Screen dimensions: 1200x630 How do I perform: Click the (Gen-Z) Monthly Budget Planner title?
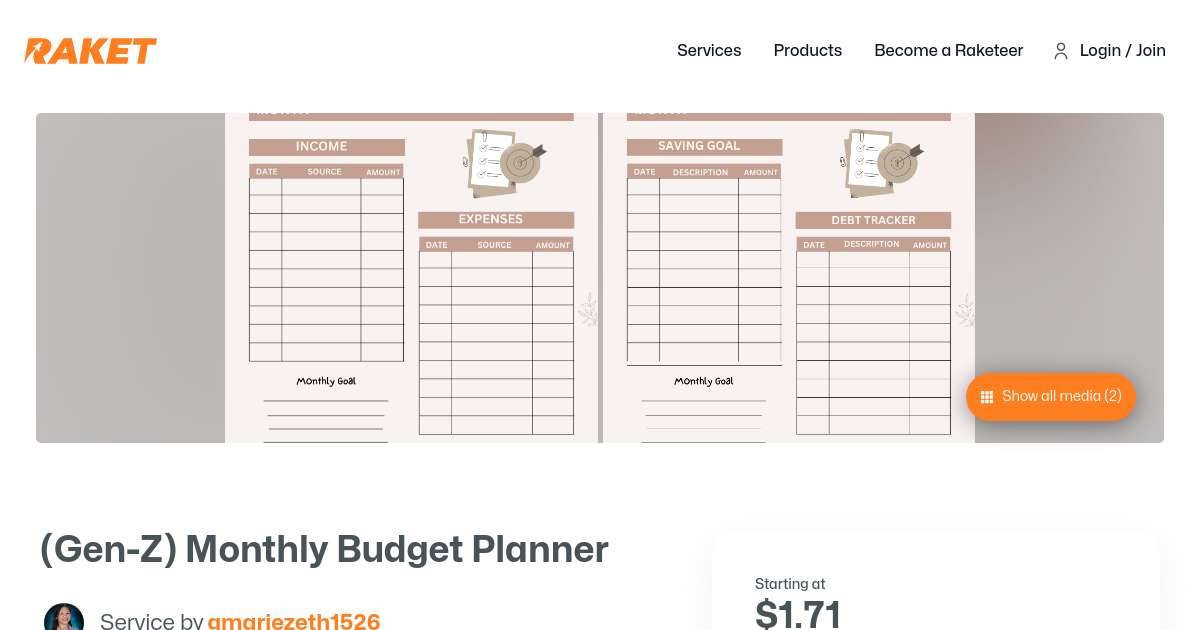tap(324, 548)
